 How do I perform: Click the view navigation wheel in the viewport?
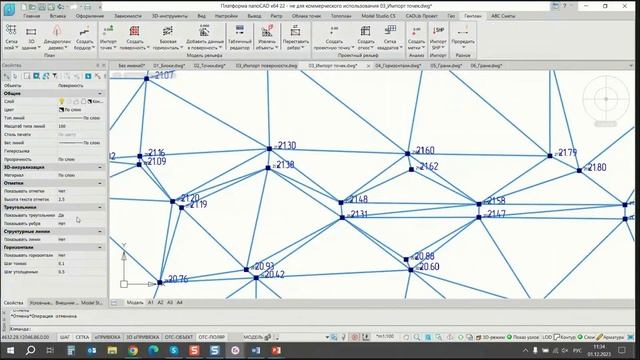pos(606,99)
